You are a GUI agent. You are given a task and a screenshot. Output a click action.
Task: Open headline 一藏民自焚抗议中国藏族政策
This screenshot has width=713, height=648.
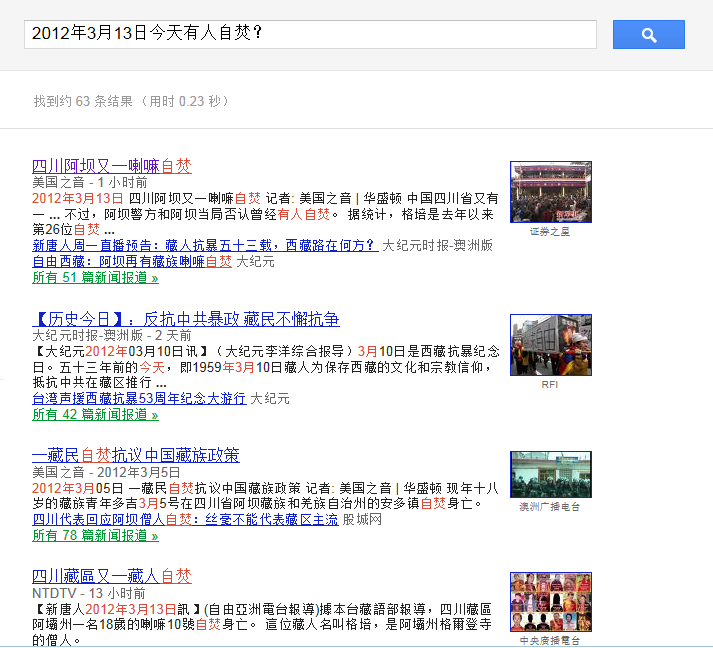(135, 456)
